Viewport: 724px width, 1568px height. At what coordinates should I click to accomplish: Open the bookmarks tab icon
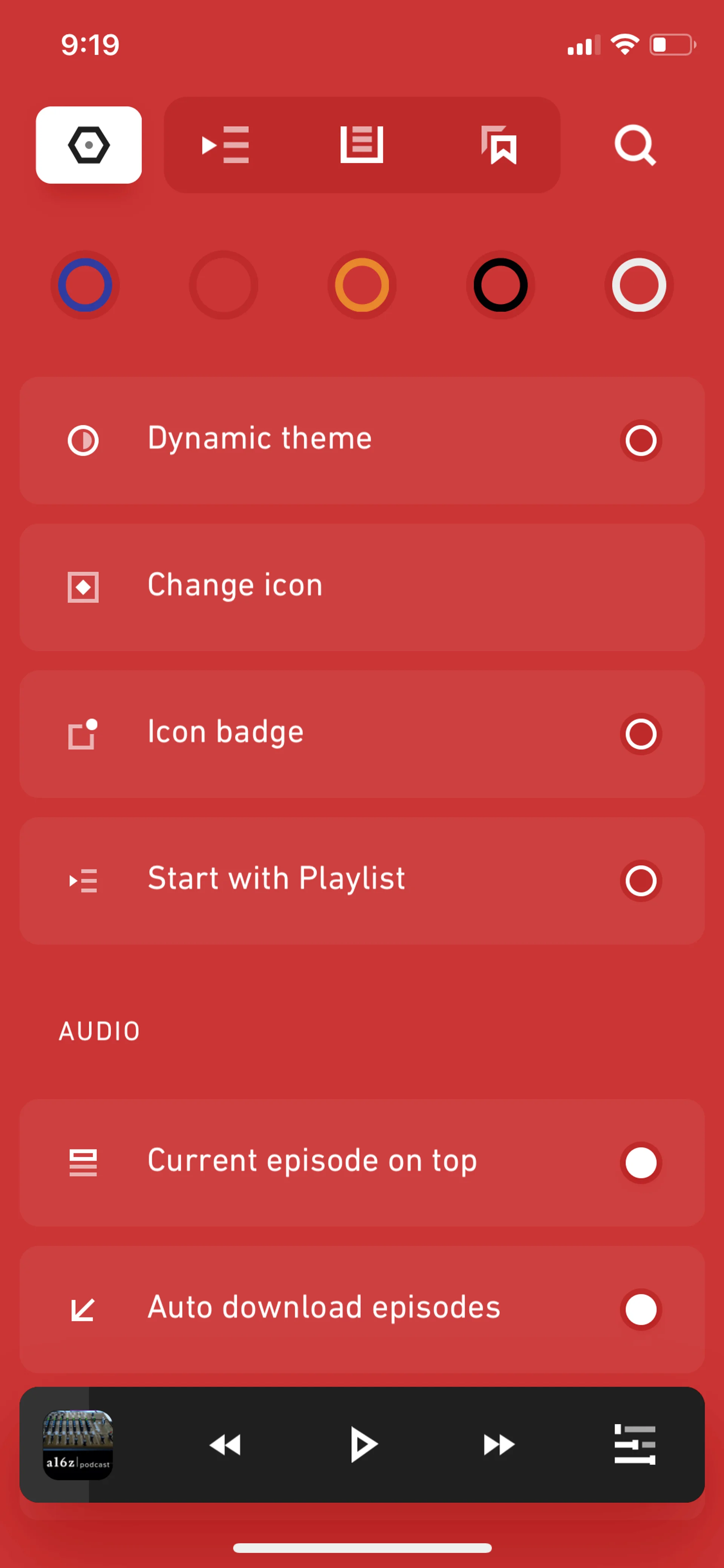[x=499, y=145]
